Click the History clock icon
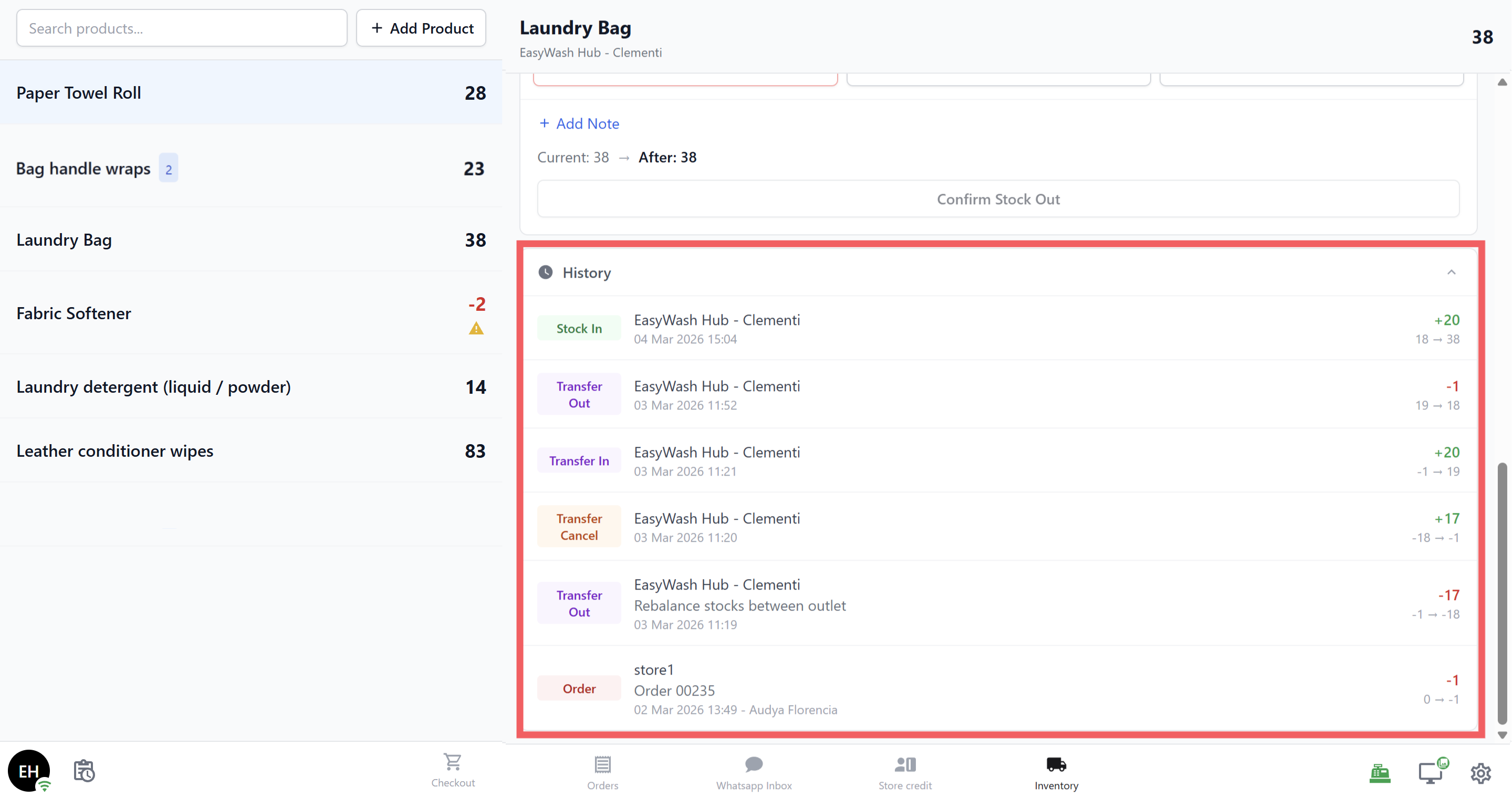 pyautogui.click(x=545, y=272)
